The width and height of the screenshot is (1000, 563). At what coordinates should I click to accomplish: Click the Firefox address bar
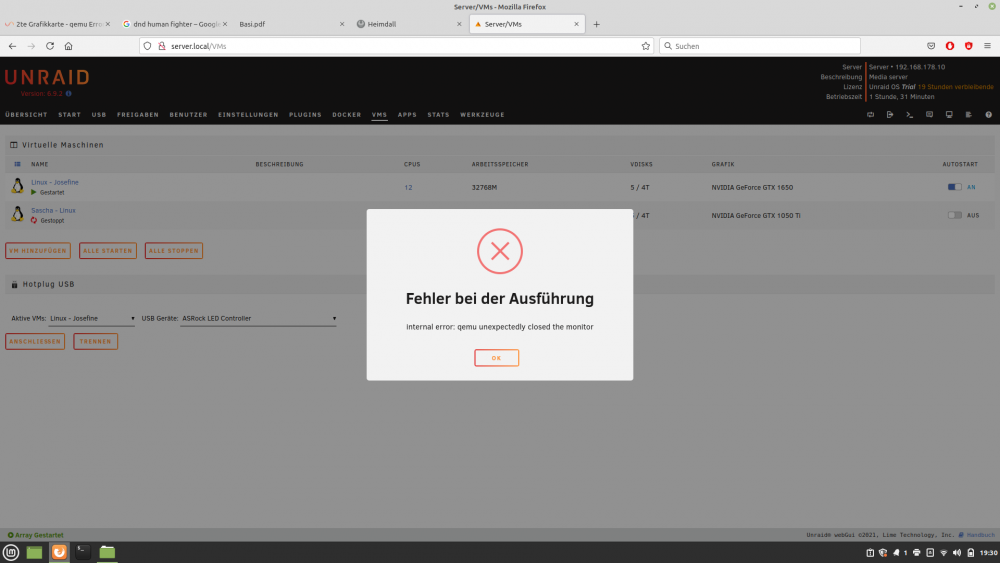(x=395, y=46)
